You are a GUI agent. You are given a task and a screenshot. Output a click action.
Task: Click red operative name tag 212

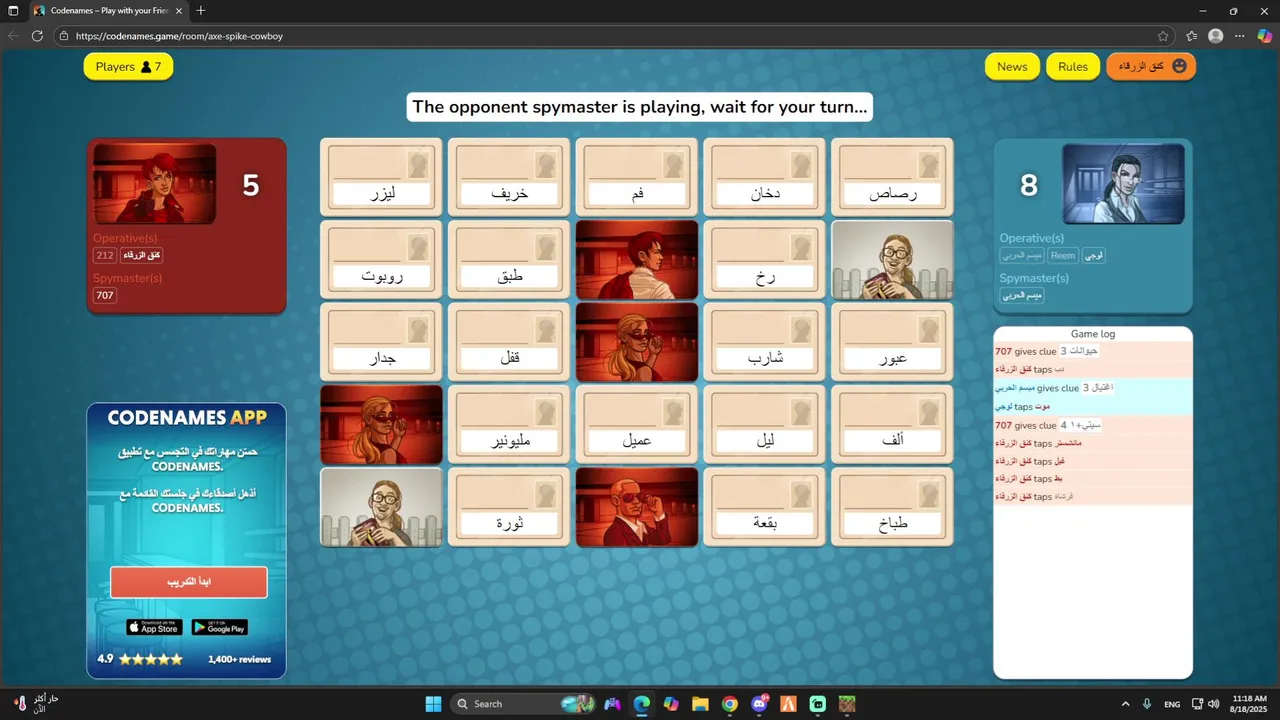105,256
